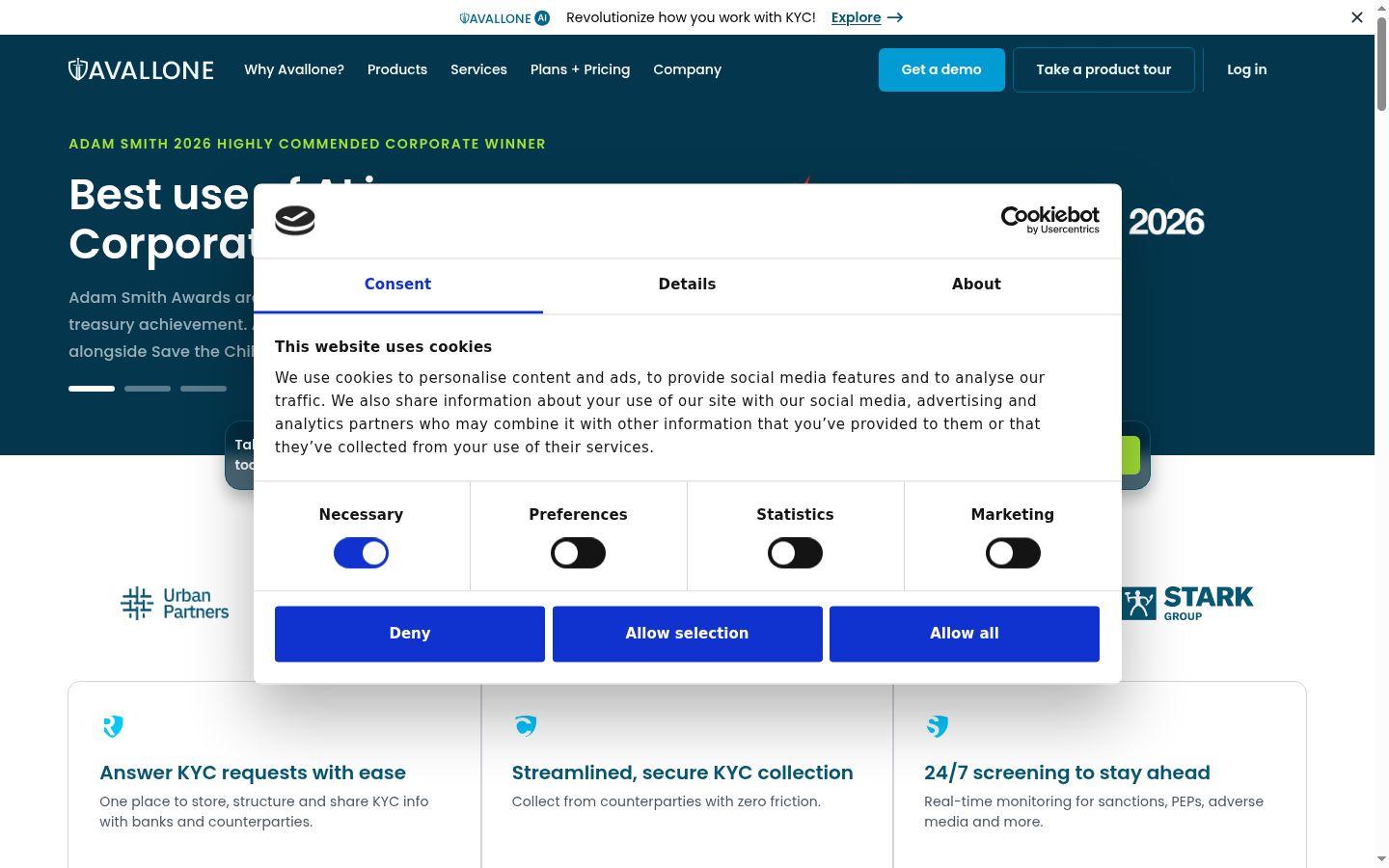This screenshot has height=868, width=1389.
Task: Click the This website uses cookies heading
Action: point(383,347)
